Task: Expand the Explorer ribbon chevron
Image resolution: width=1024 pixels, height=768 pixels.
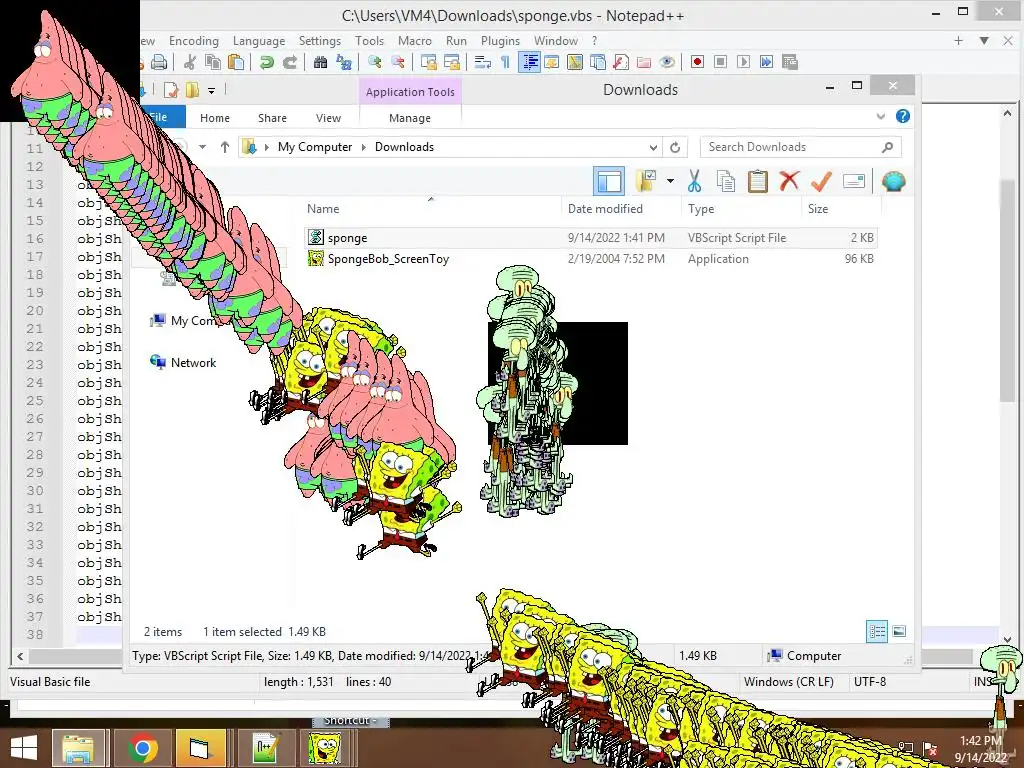Action: pos(880,116)
